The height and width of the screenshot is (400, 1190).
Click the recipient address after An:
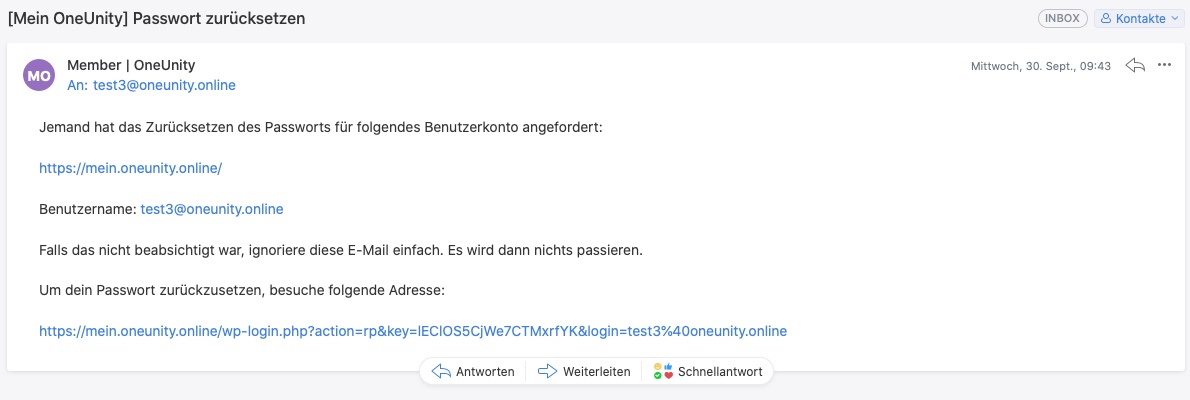(164, 85)
